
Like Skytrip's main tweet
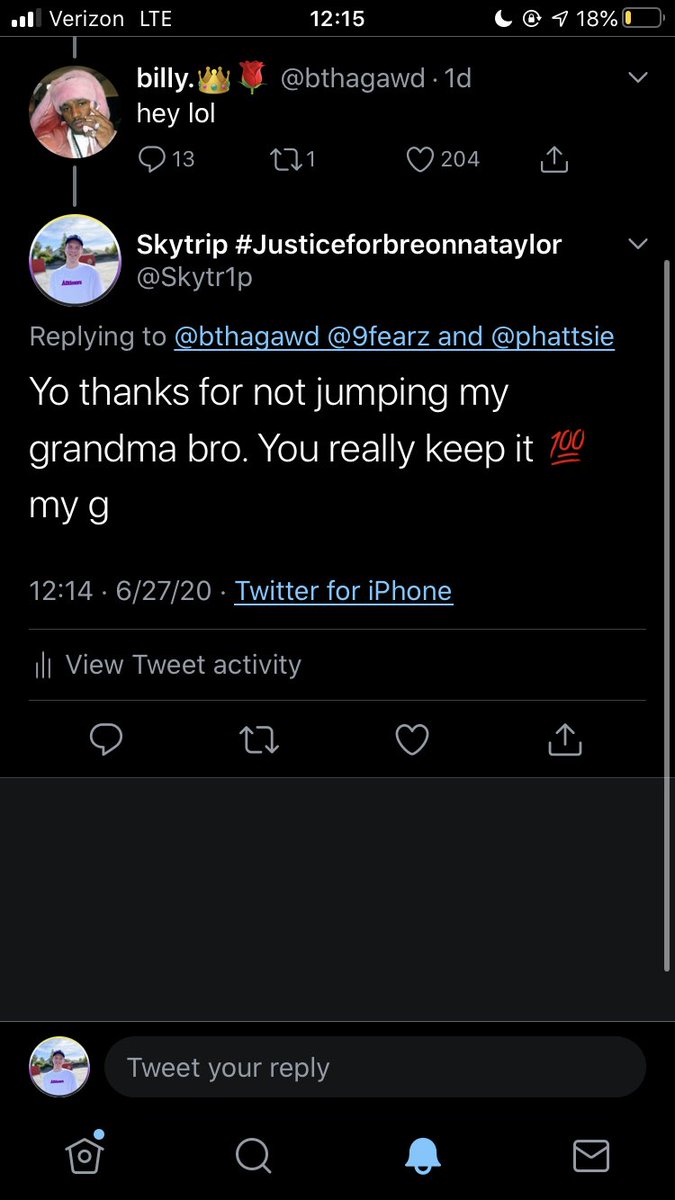point(412,739)
